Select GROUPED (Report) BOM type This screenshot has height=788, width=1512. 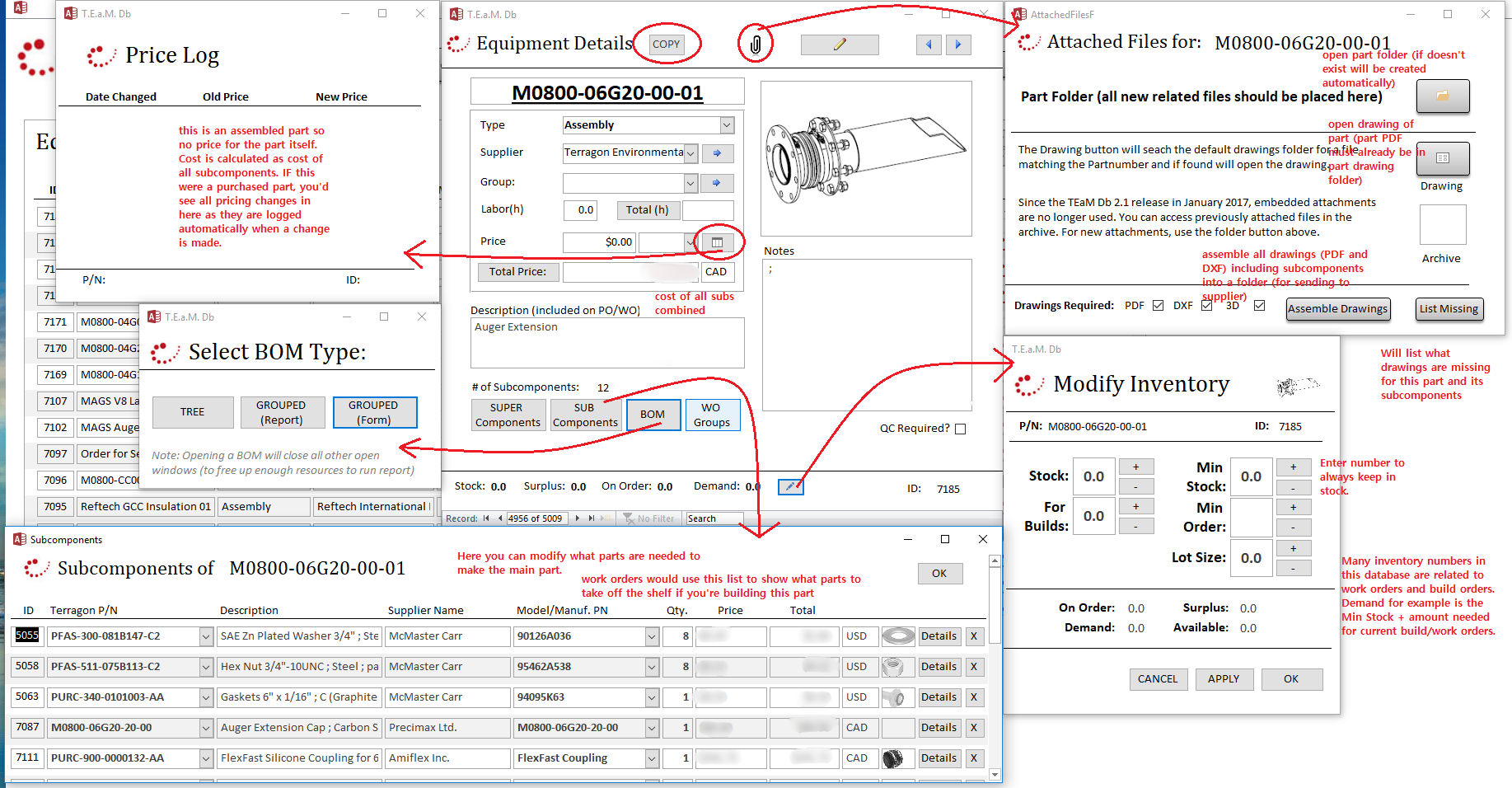click(x=282, y=412)
